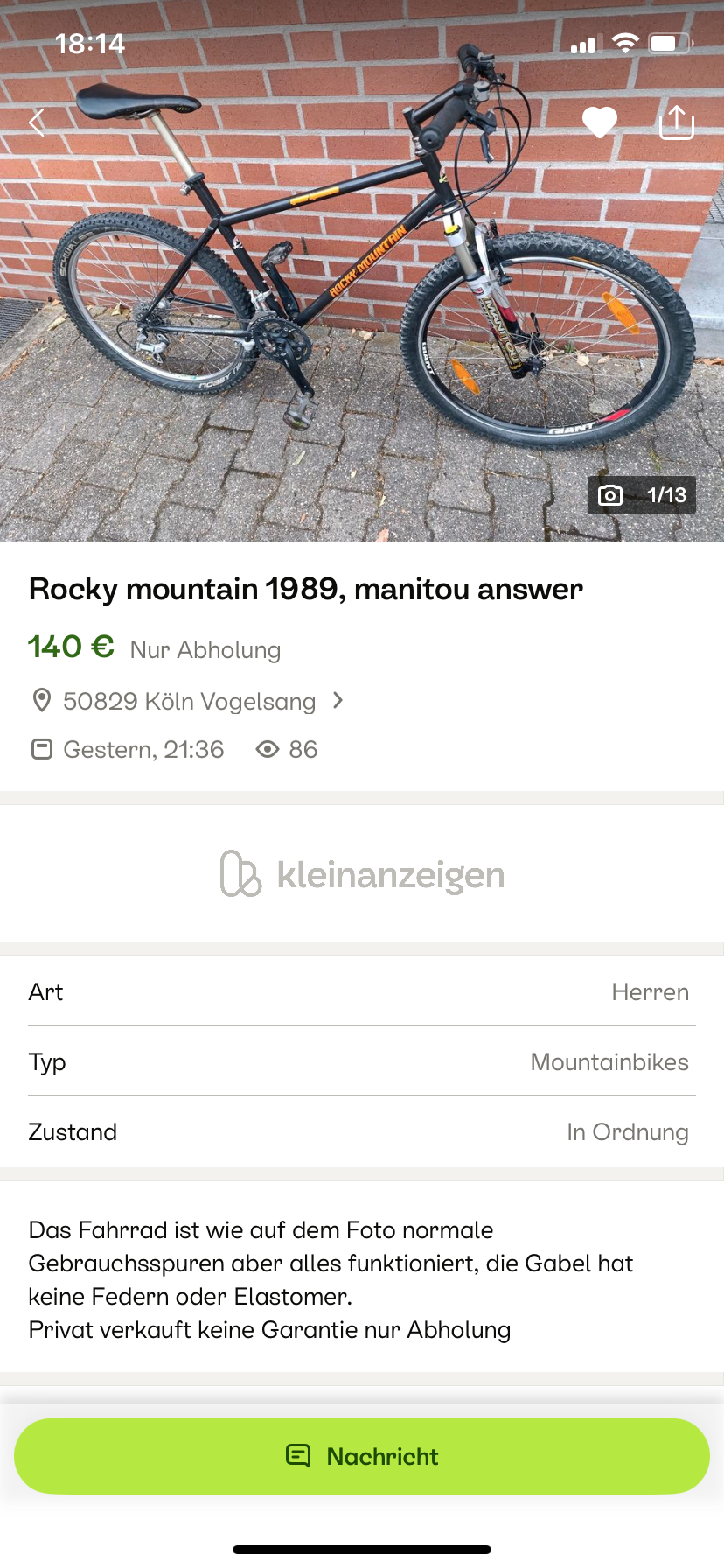The height and width of the screenshot is (1568, 724).
Task: Toggle the heart favorite icon
Action: (600, 122)
